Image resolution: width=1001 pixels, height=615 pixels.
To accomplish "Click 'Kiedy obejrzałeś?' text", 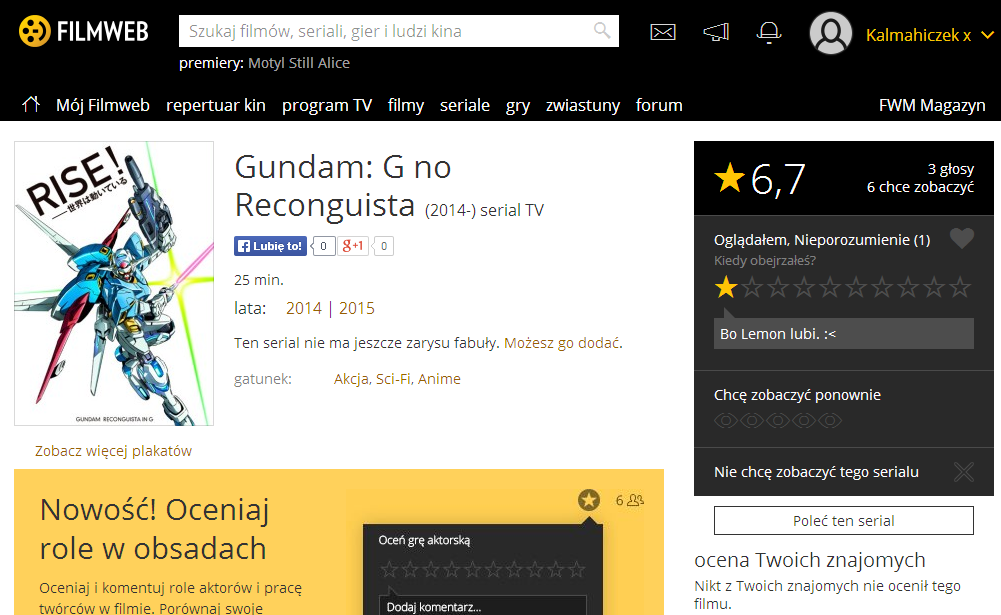I will [765, 260].
